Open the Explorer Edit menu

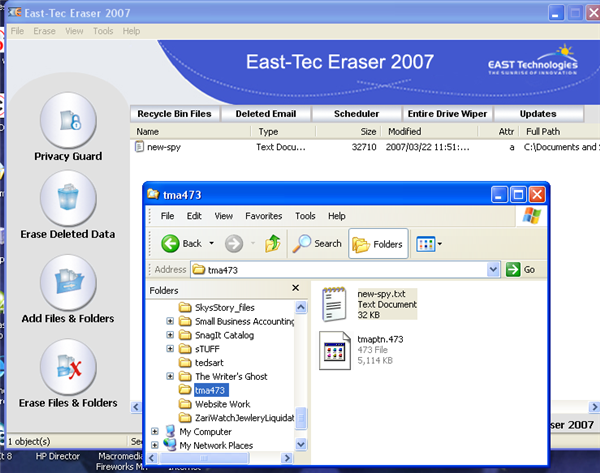coord(194,216)
